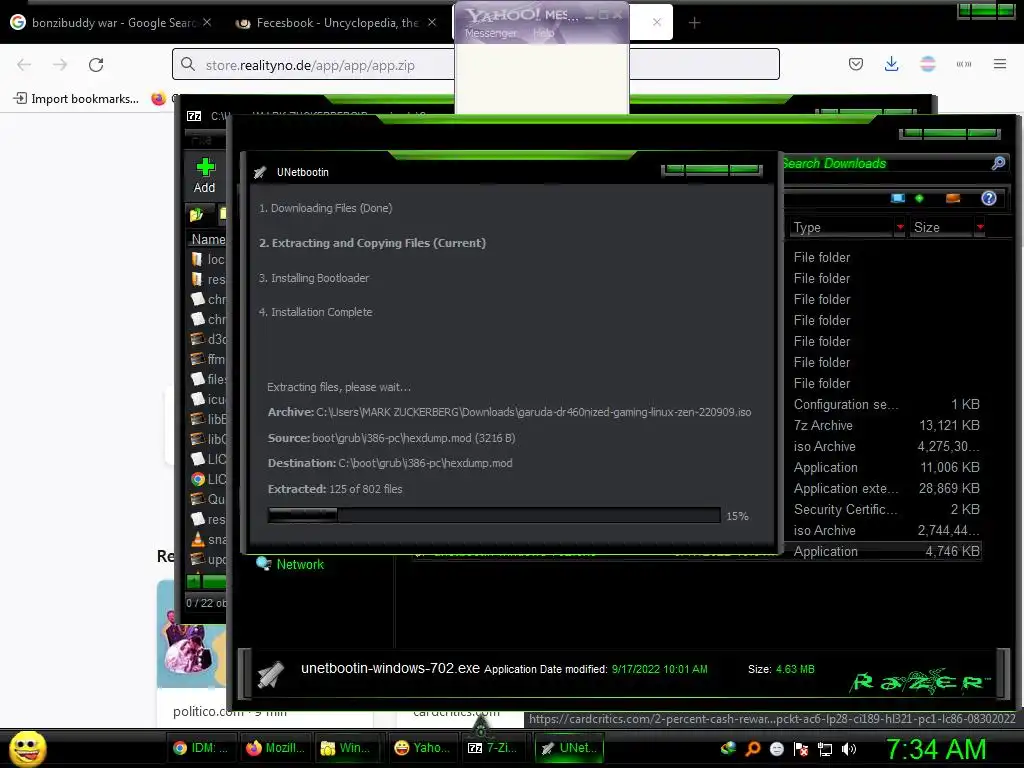
Task: Click the search magnifier in Explorer search box
Action: 998,163
